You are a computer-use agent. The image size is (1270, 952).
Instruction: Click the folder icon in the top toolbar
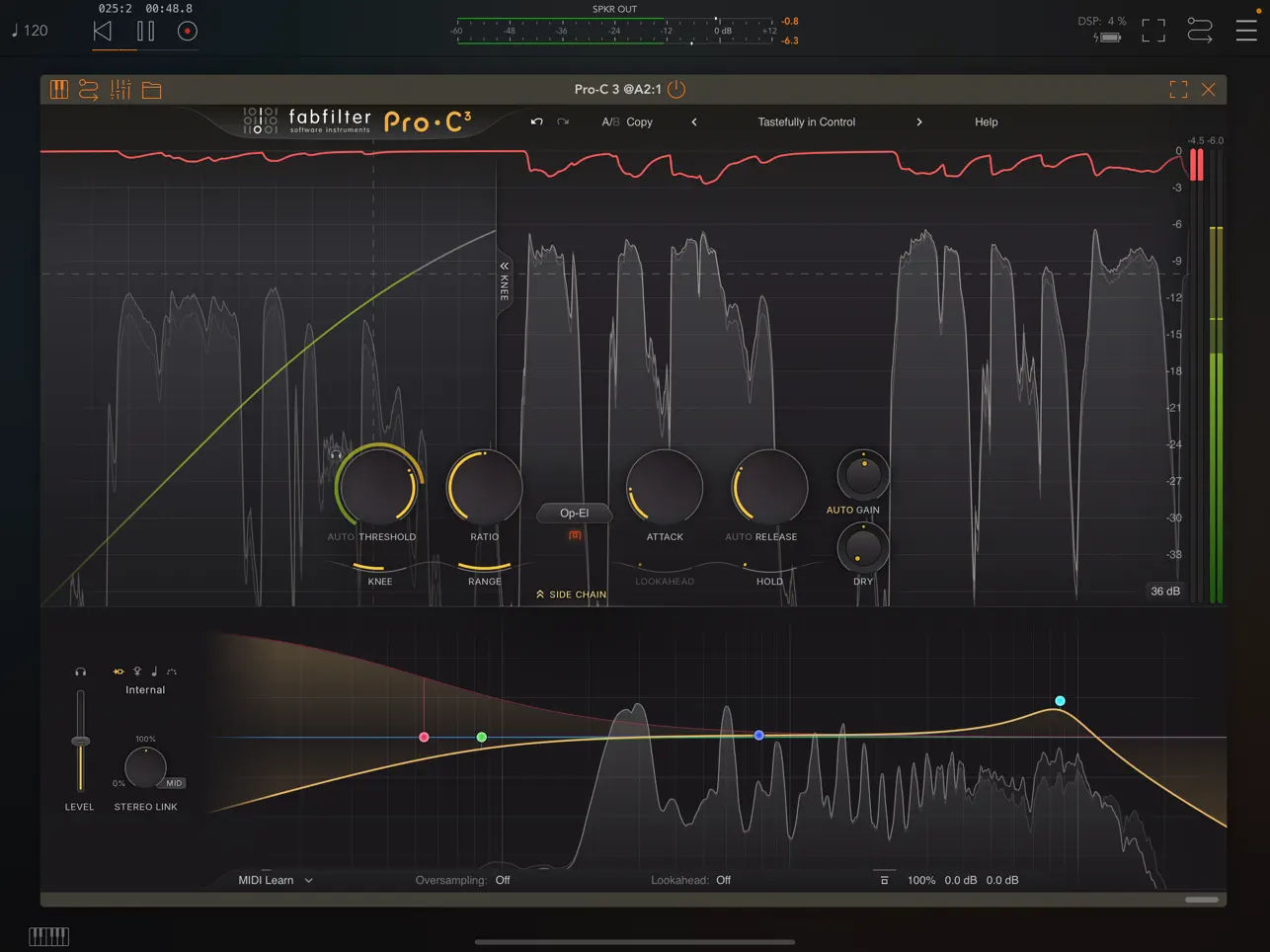point(151,89)
